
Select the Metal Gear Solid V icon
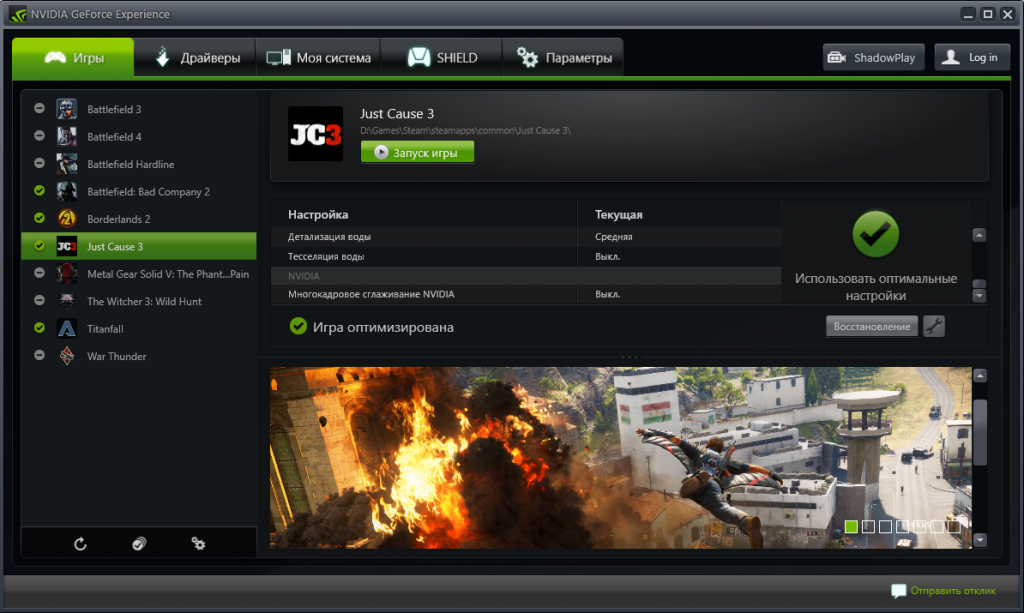tap(67, 274)
